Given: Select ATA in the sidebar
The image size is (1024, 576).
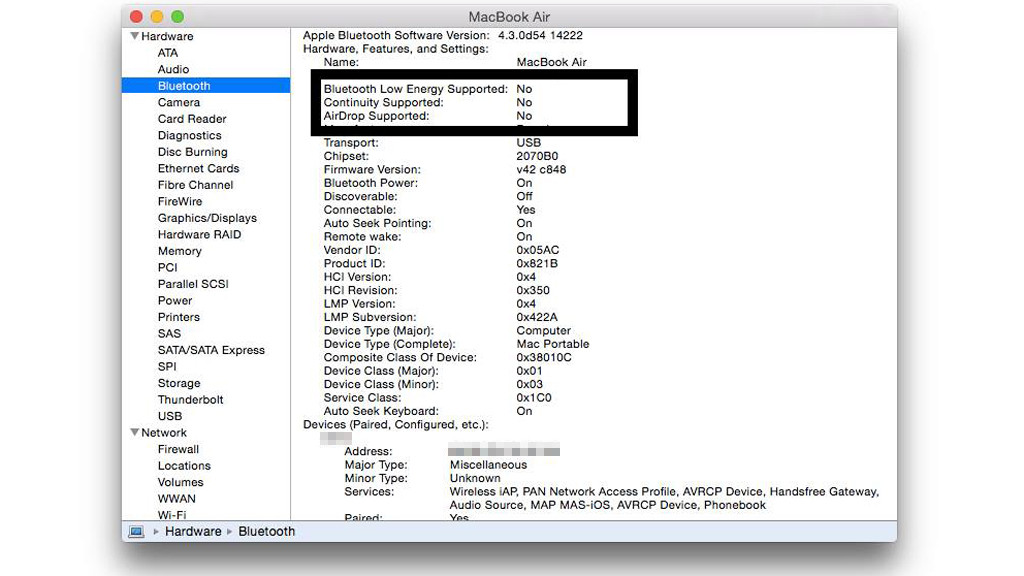Looking at the screenshot, I should click(x=168, y=53).
